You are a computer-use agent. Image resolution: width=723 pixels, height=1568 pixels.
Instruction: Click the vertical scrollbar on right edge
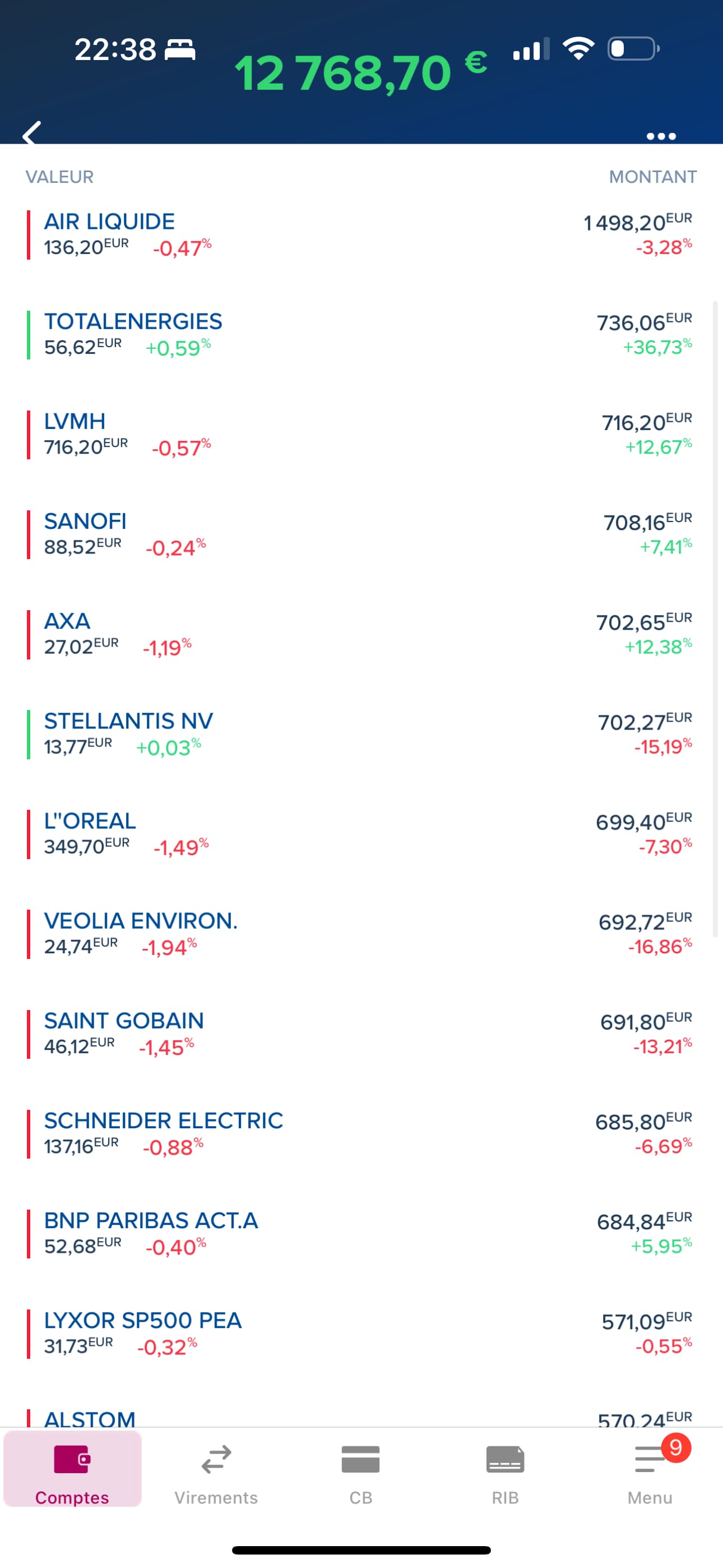[716, 618]
